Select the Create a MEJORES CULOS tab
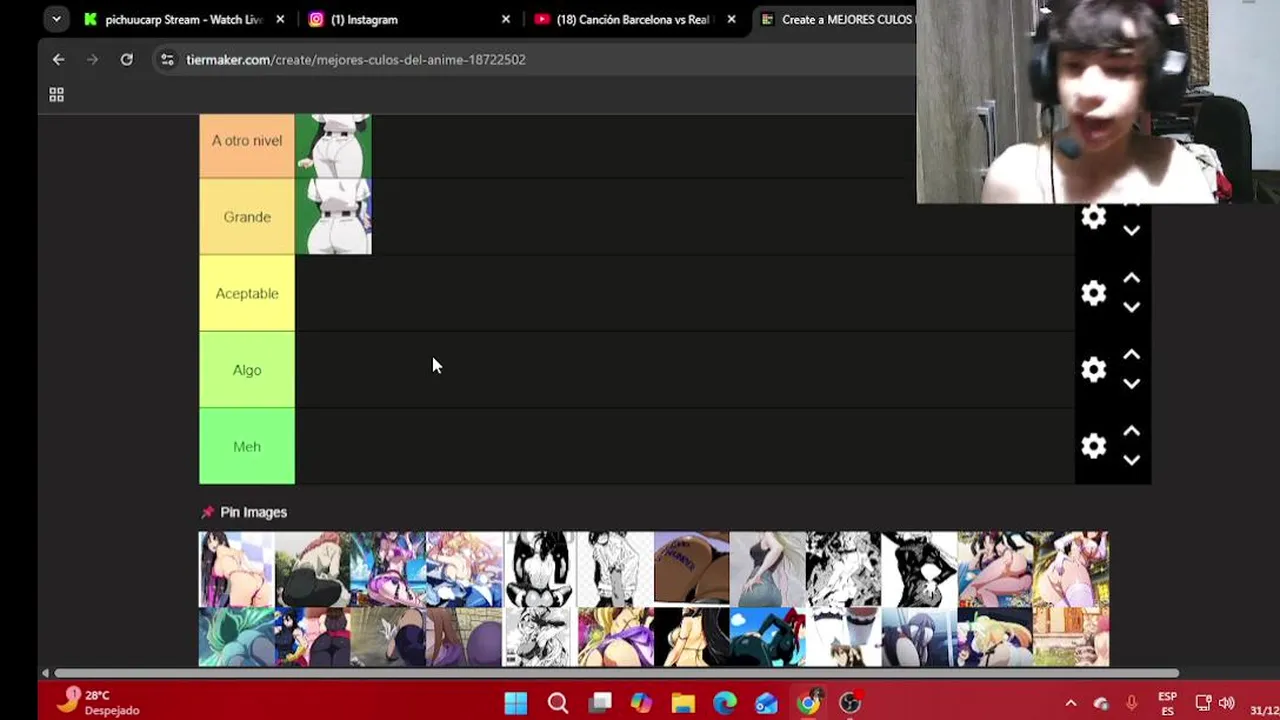Image resolution: width=1280 pixels, height=720 pixels. tap(835, 19)
